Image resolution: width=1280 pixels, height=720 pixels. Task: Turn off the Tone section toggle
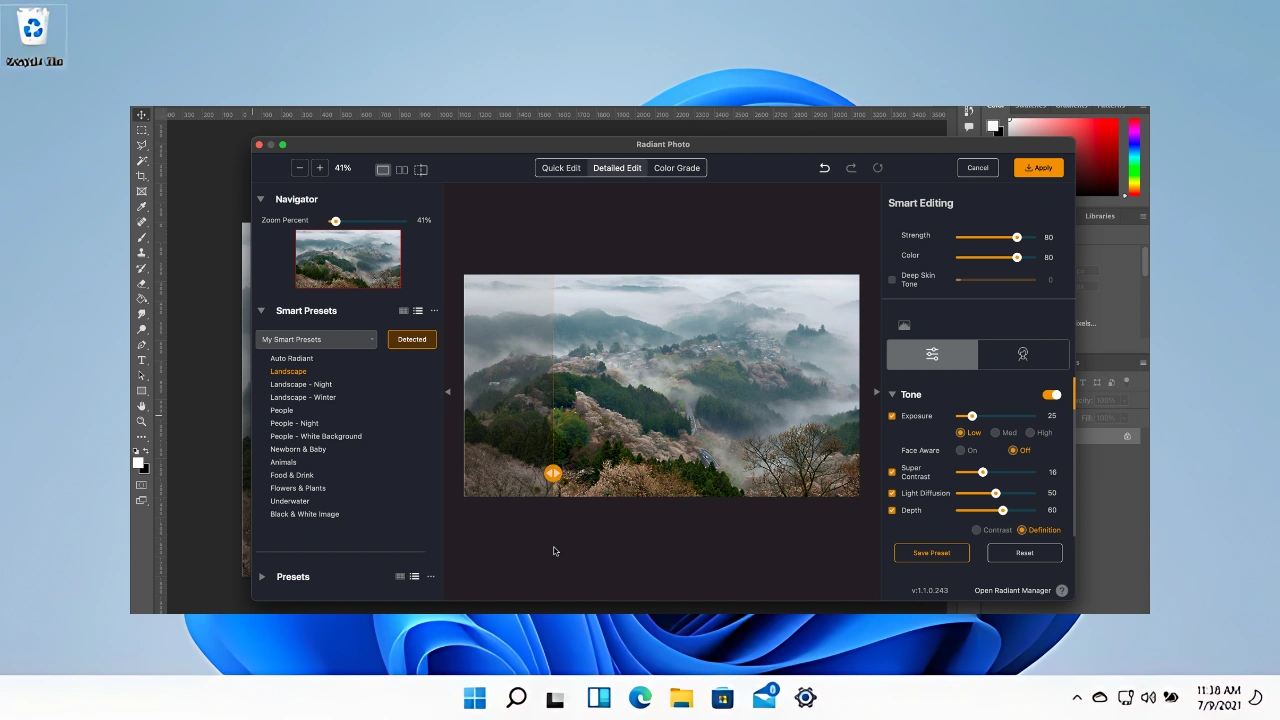click(x=1051, y=395)
